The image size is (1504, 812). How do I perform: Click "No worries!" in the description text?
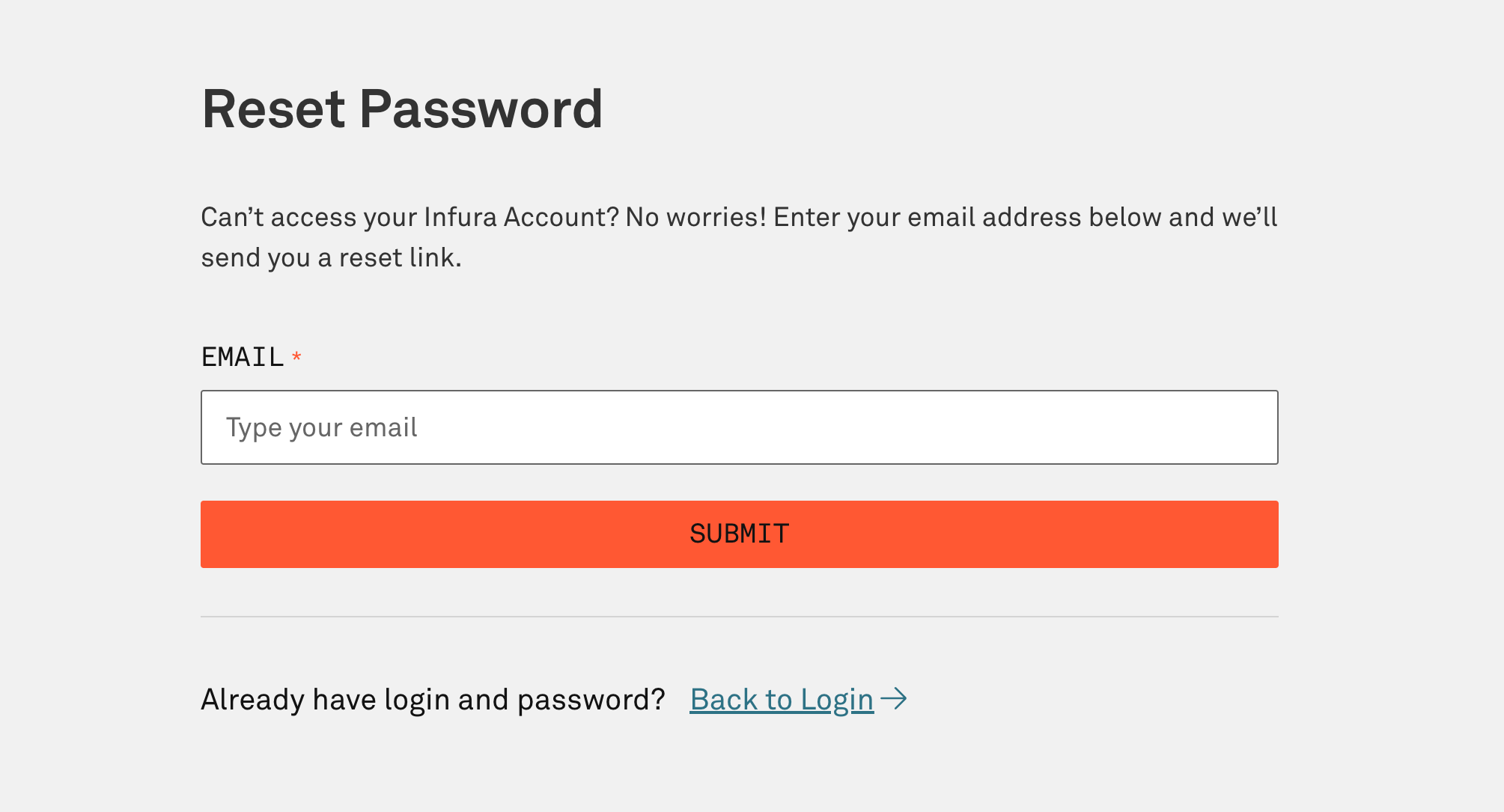(695, 217)
